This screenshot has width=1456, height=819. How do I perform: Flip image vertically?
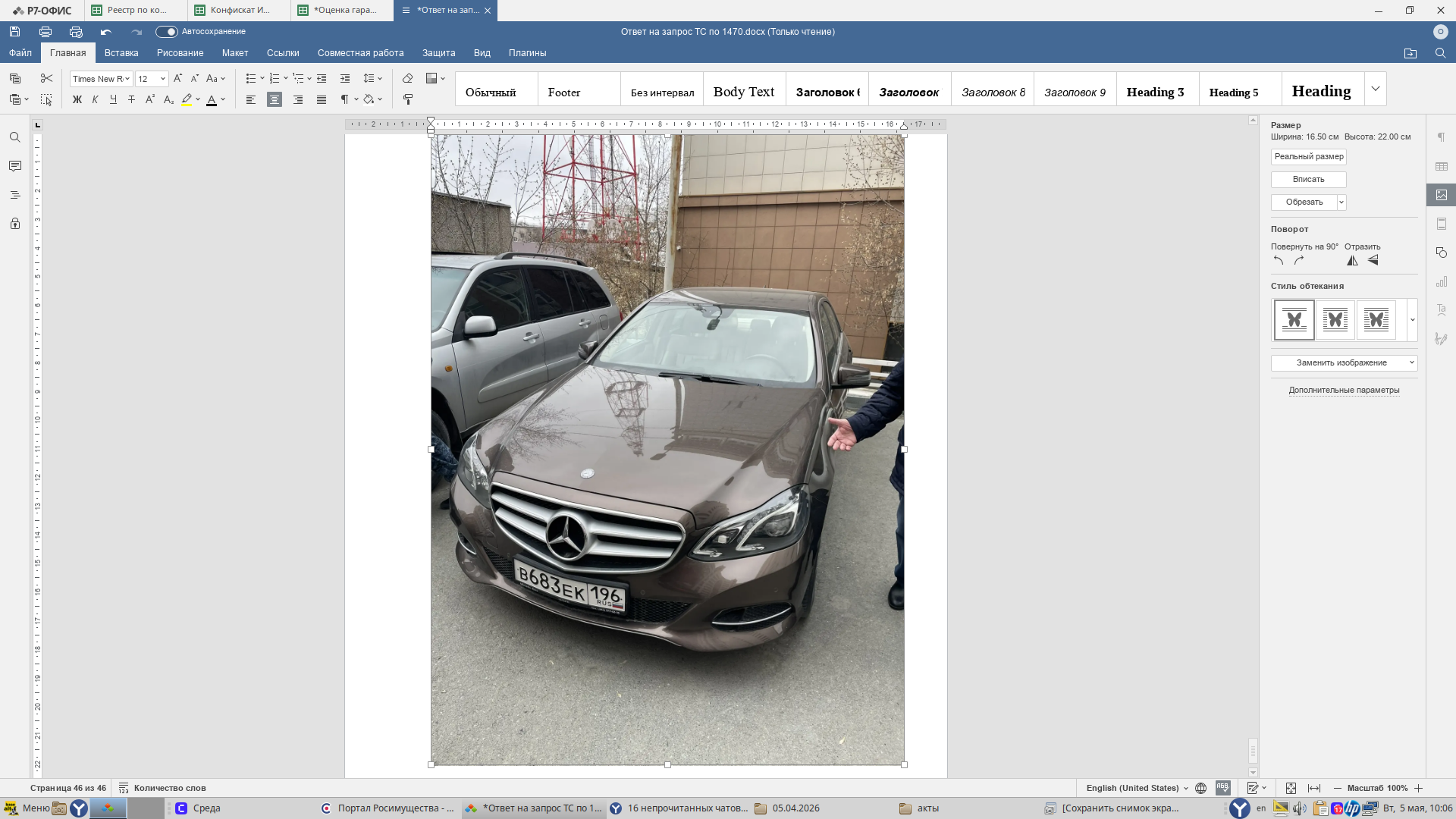click(1373, 261)
